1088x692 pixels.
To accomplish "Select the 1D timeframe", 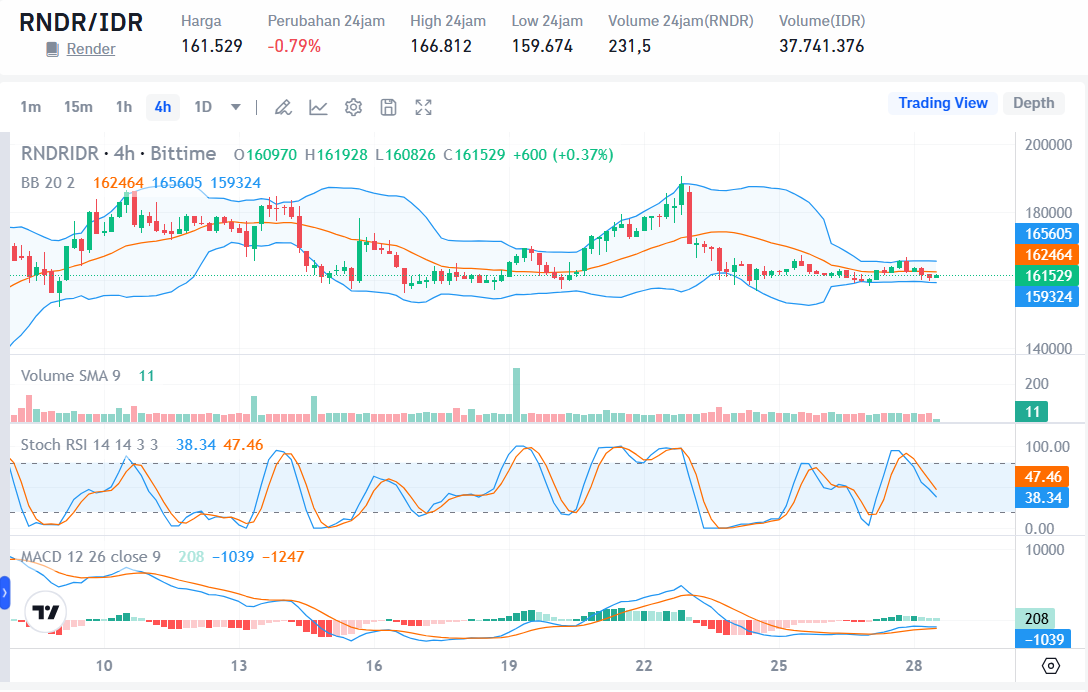I will pyautogui.click(x=203, y=107).
